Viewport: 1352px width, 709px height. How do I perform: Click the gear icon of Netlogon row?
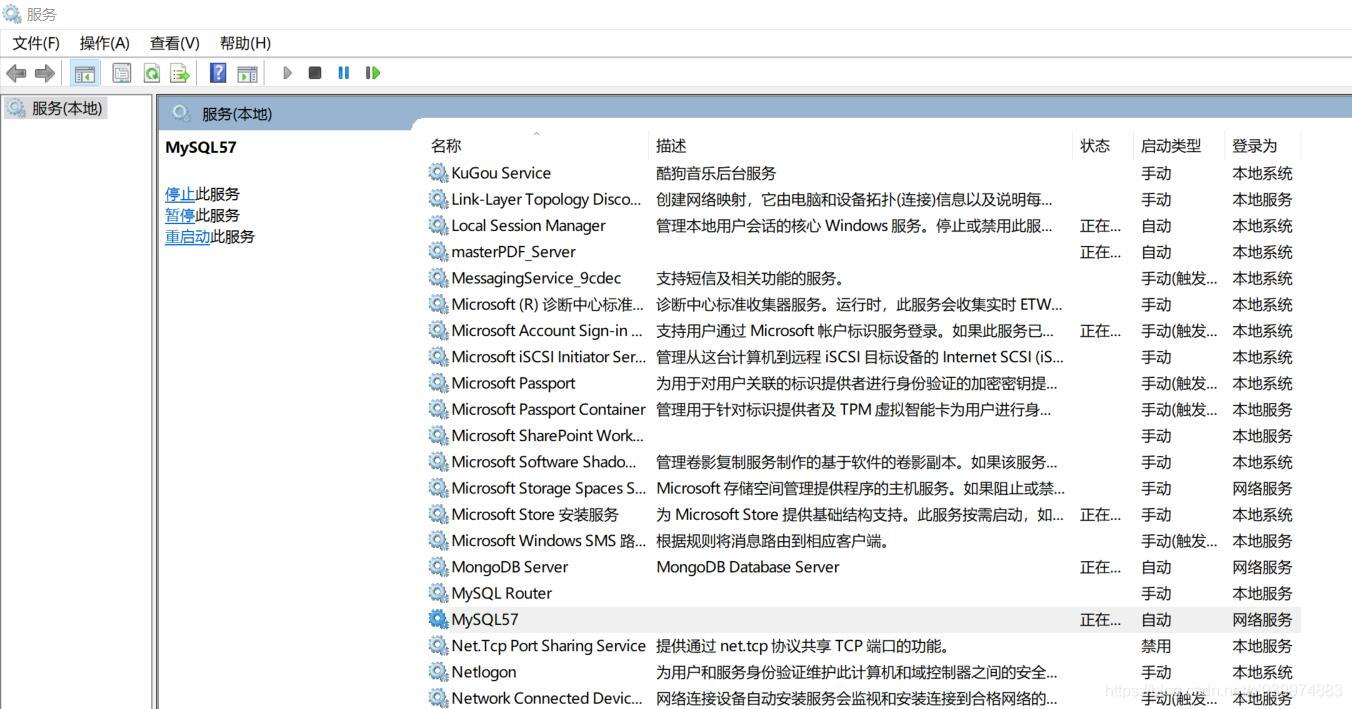pos(438,672)
